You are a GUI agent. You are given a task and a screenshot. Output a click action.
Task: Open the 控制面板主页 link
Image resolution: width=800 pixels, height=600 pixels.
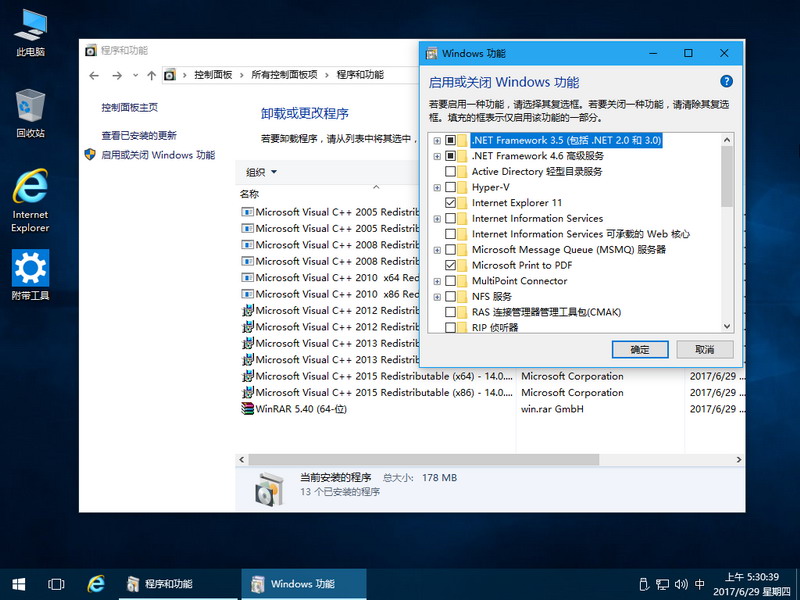click(x=130, y=107)
